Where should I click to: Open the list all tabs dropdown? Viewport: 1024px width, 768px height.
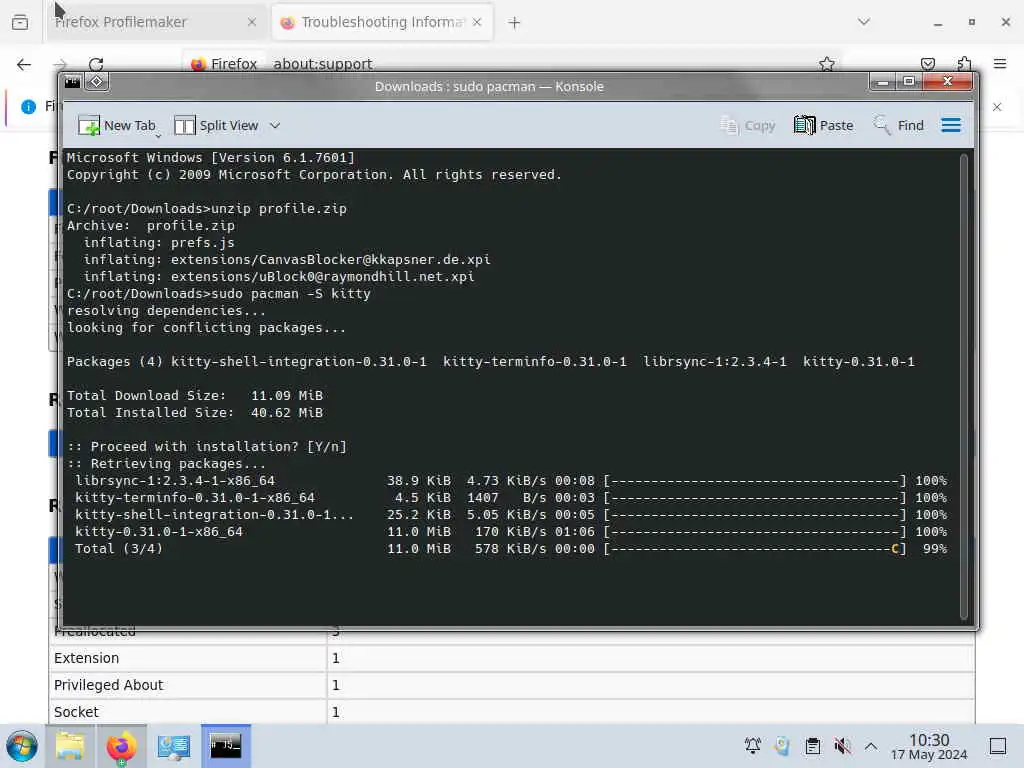[x=863, y=22]
